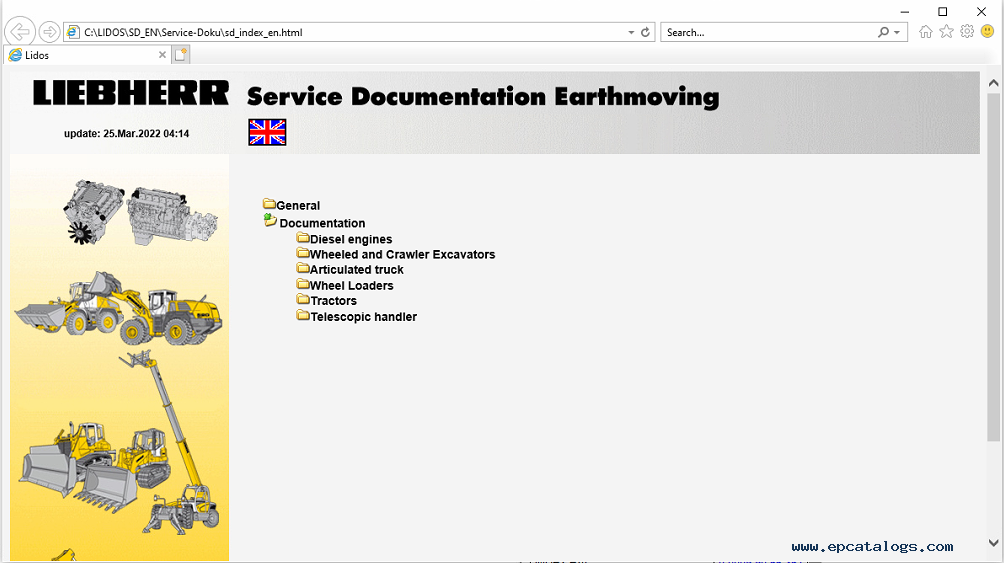Close the Lidos tab
The height and width of the screenshot is (563, 1004).
click(162, 55)
